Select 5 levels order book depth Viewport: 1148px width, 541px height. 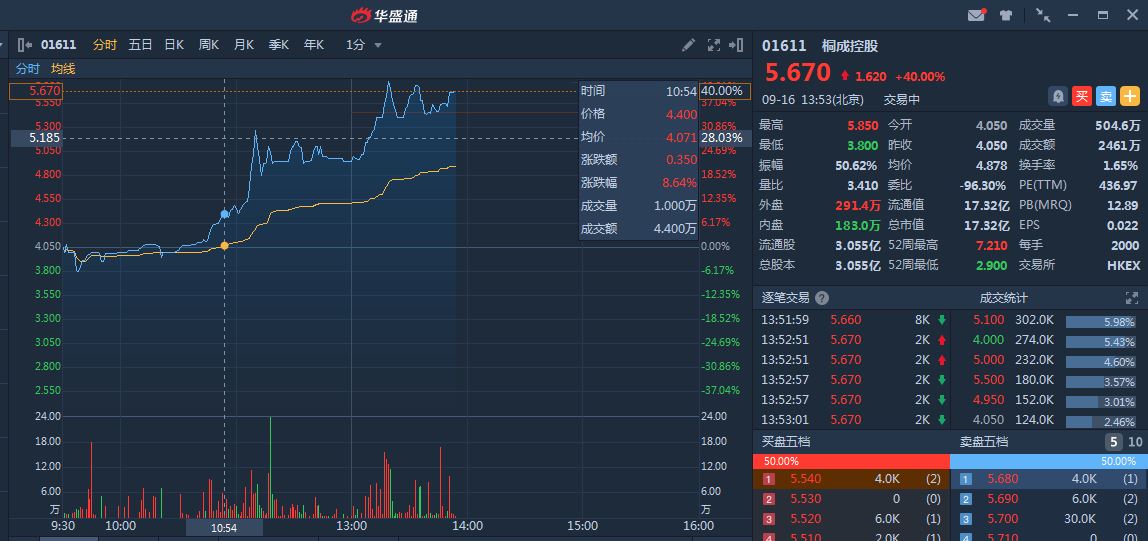1114,441
